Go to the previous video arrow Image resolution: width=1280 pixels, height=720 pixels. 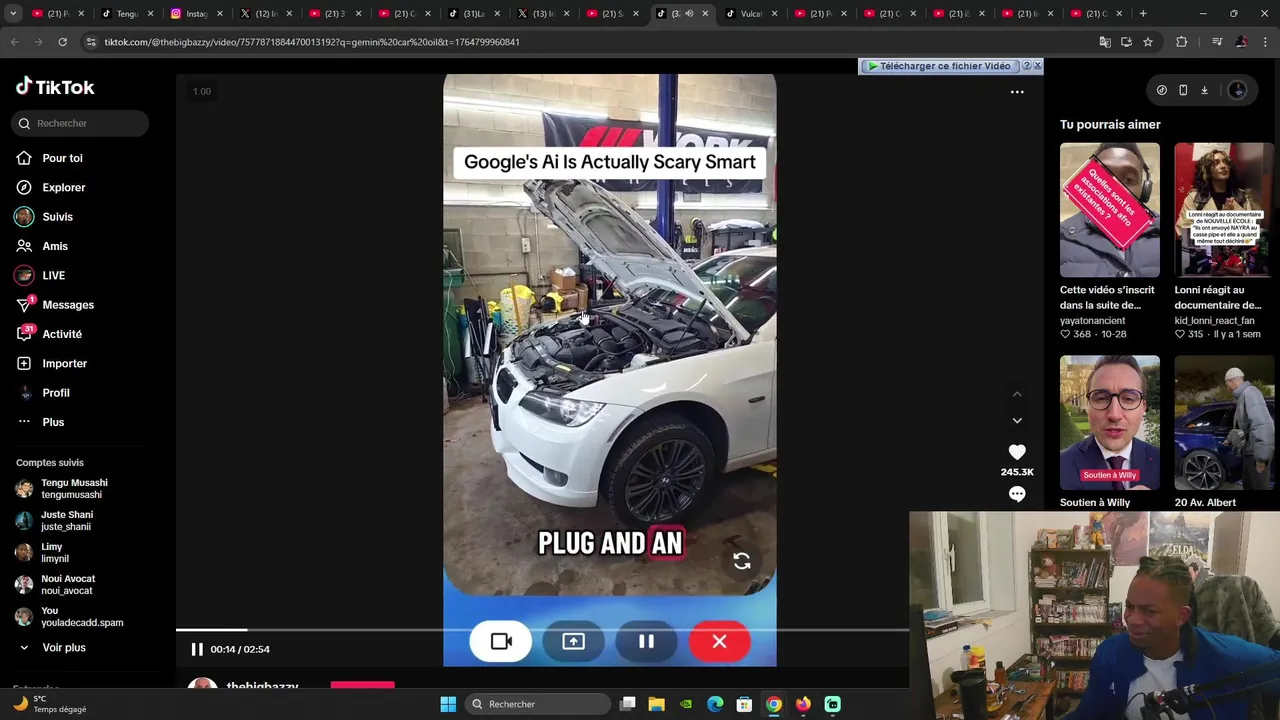(x=1017, y=394)
